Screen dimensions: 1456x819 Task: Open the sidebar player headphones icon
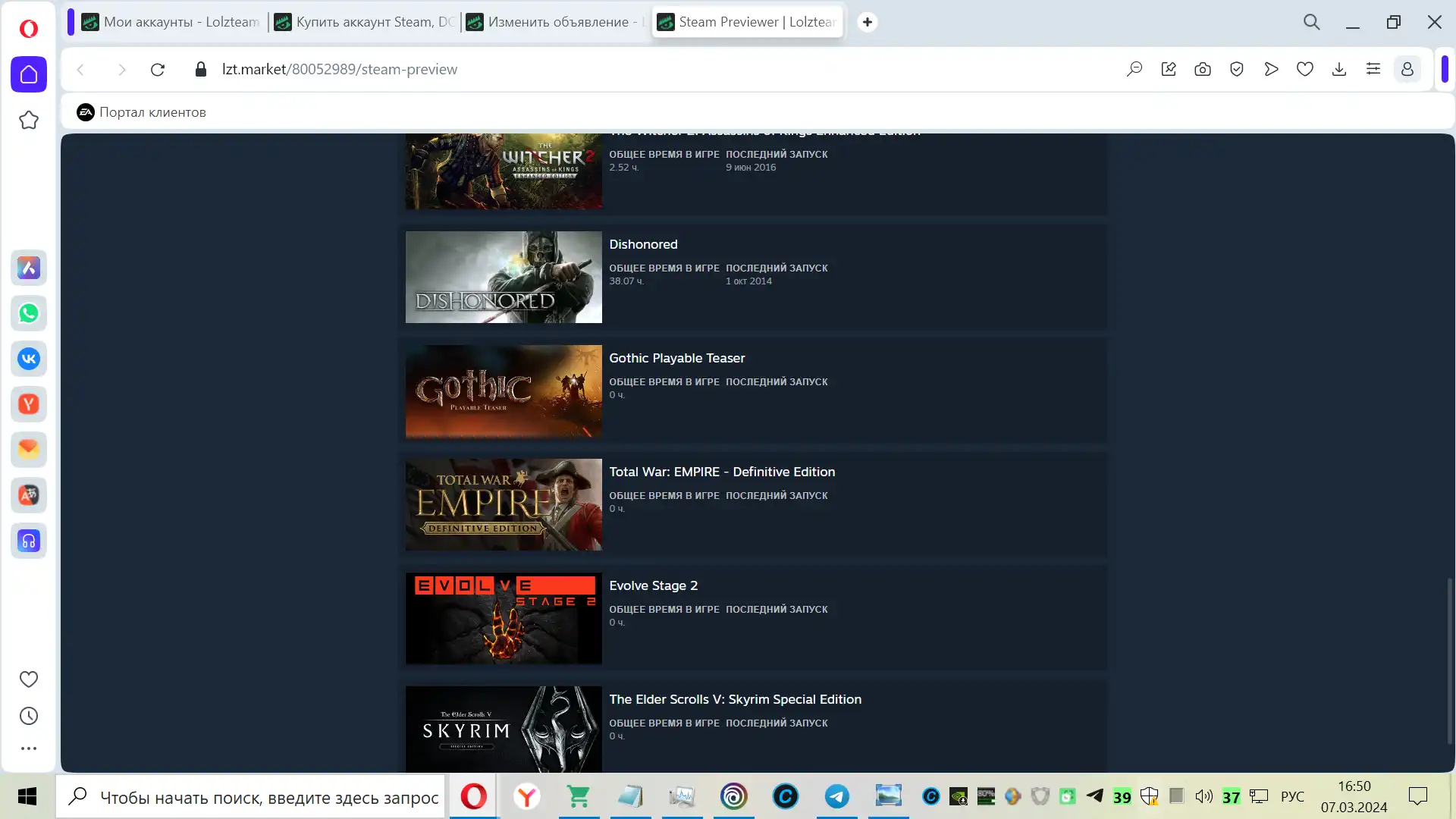pos(29,541)
